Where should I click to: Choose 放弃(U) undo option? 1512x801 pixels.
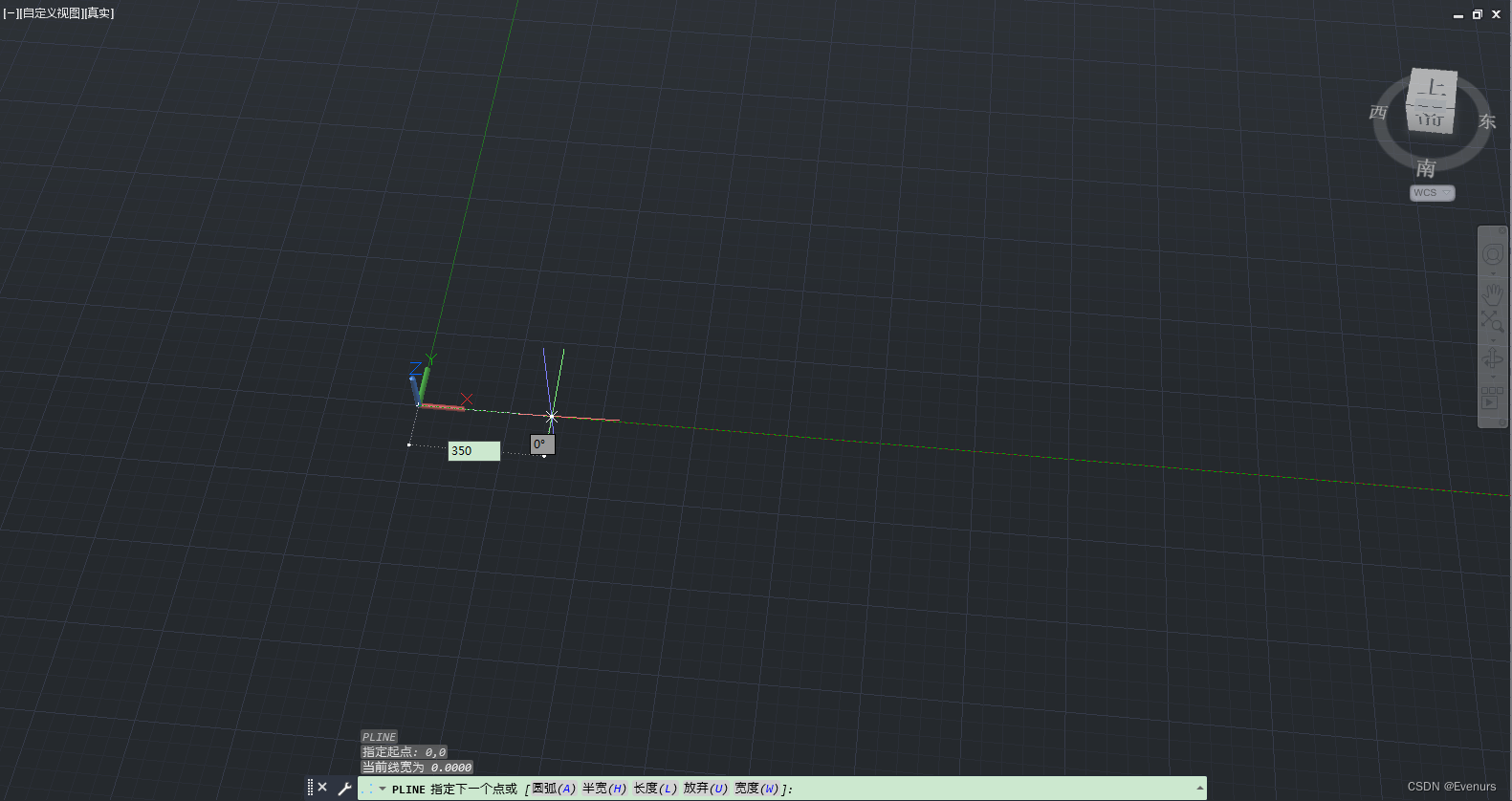pos(706,789)
